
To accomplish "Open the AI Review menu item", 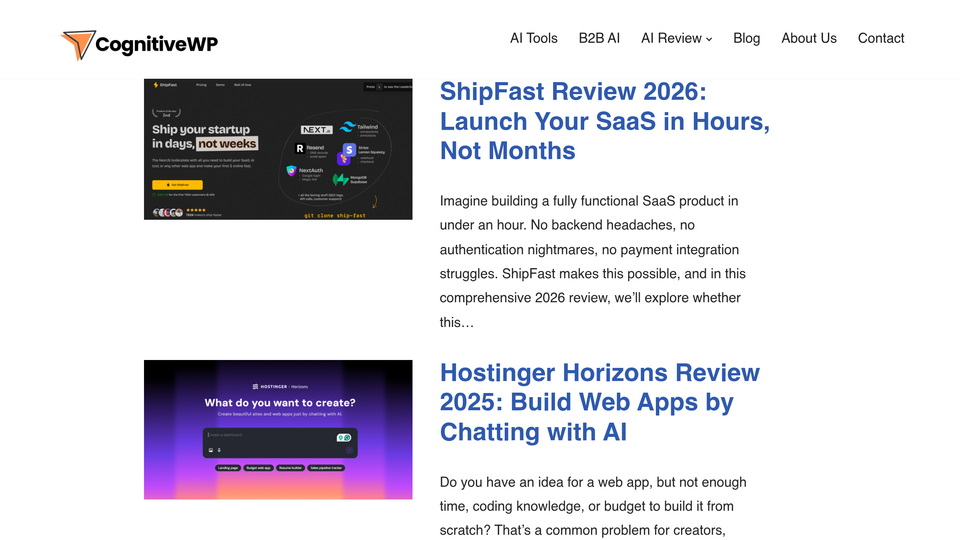I will tap(671, 38).
